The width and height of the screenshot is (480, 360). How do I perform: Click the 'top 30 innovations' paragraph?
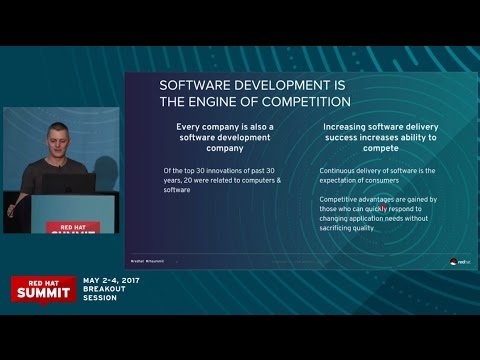pyautogui.click(x=222, y=180)
